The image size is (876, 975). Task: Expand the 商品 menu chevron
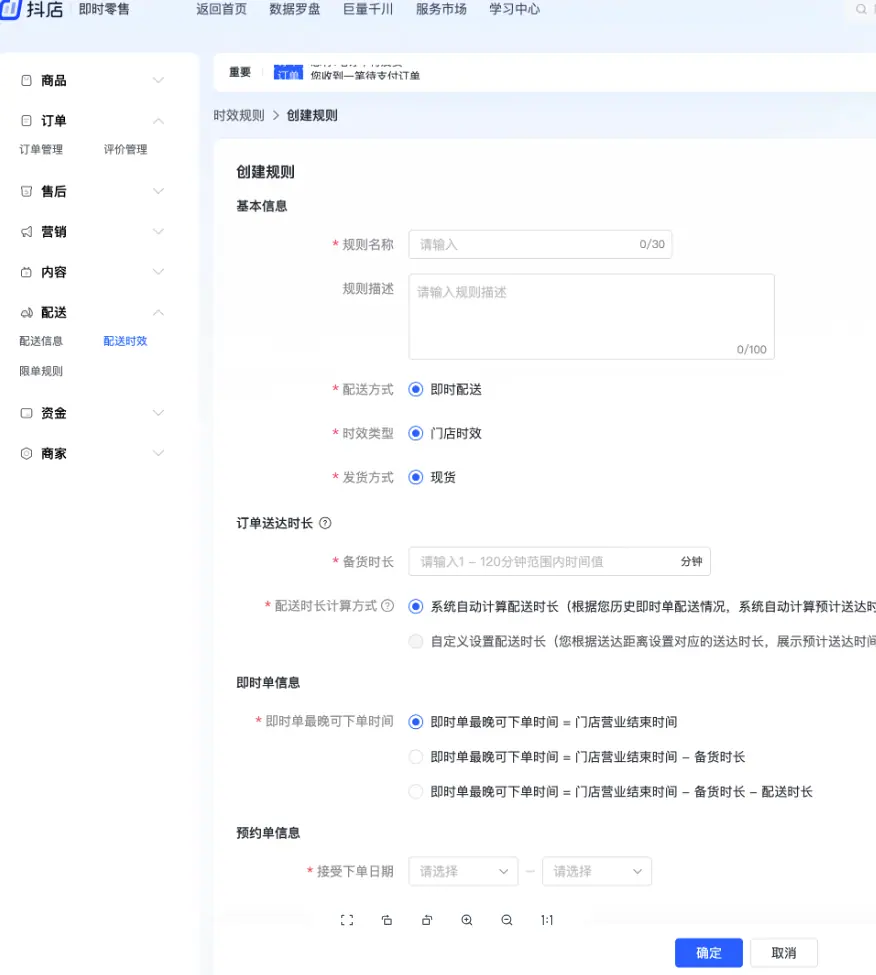[x=159, y=80]
